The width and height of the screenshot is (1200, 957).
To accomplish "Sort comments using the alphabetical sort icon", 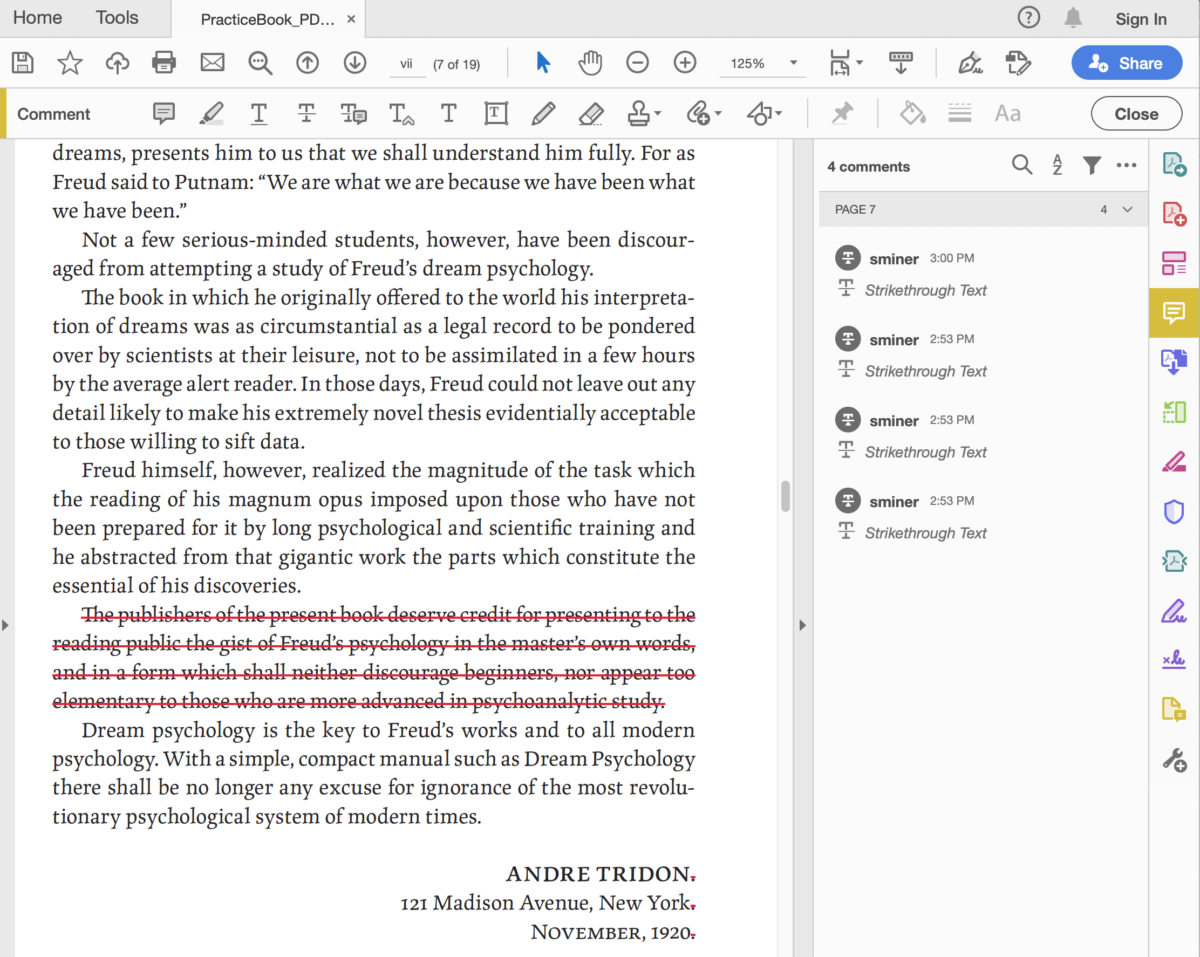I will 1057,165.
